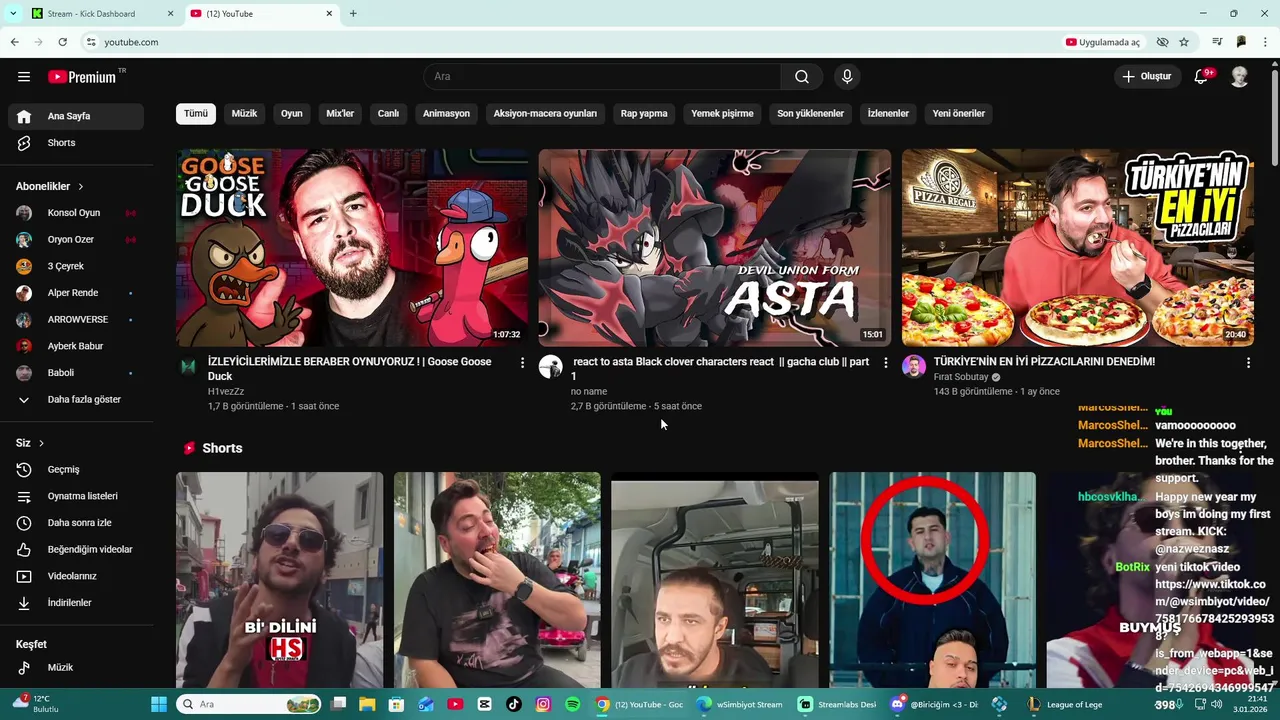
Task: Open the notifications bell
Action: tap(1202, 77)
